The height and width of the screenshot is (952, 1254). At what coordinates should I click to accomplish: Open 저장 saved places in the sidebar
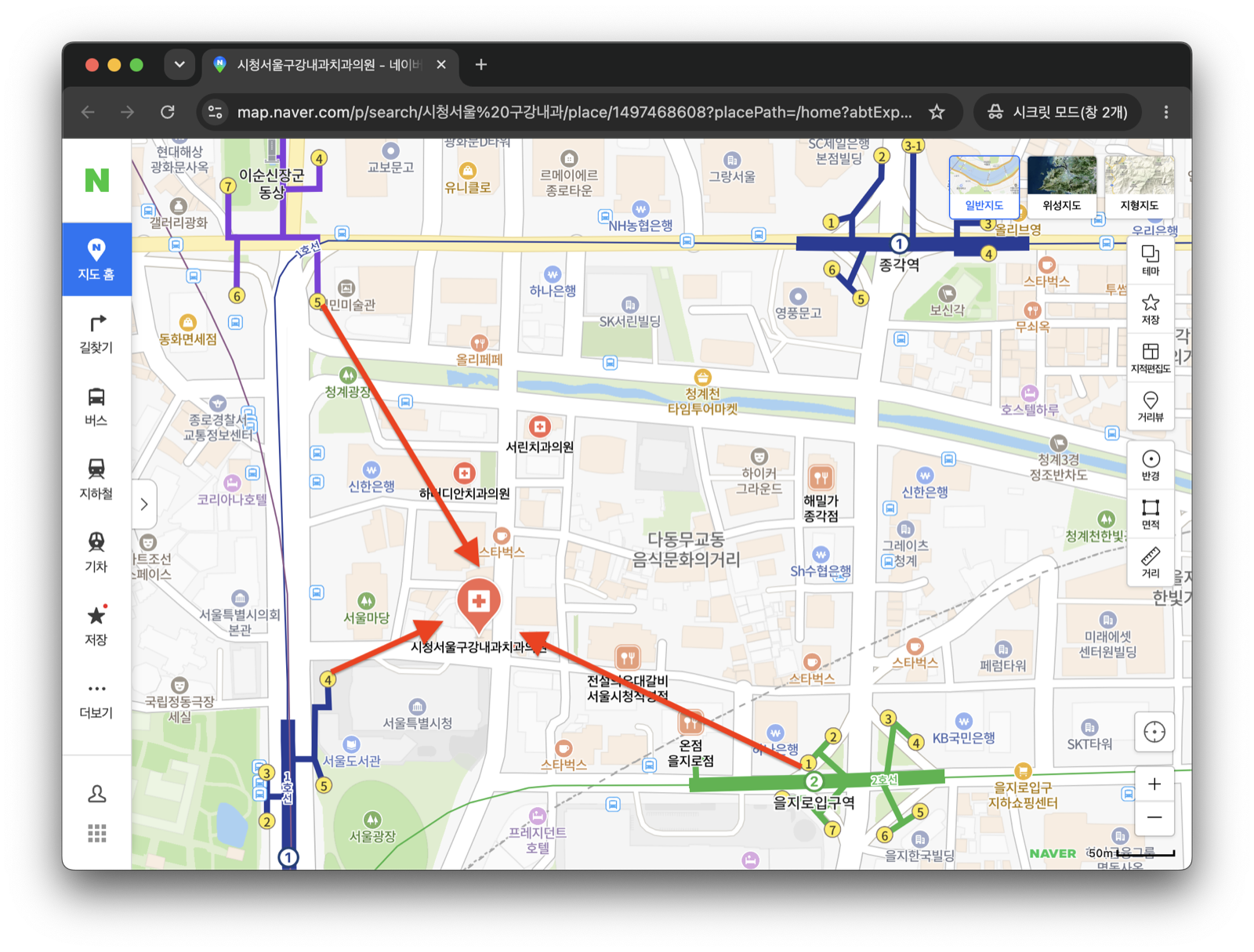coord(96,626)
